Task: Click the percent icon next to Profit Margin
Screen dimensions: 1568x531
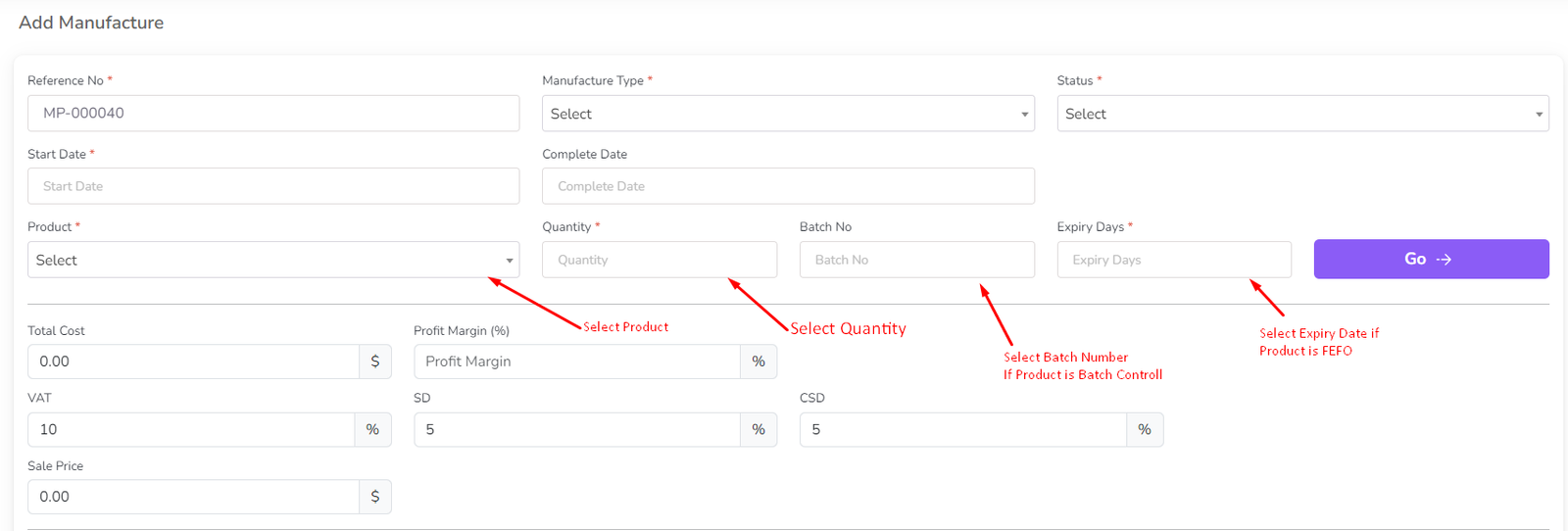Action: pos(759,362)
